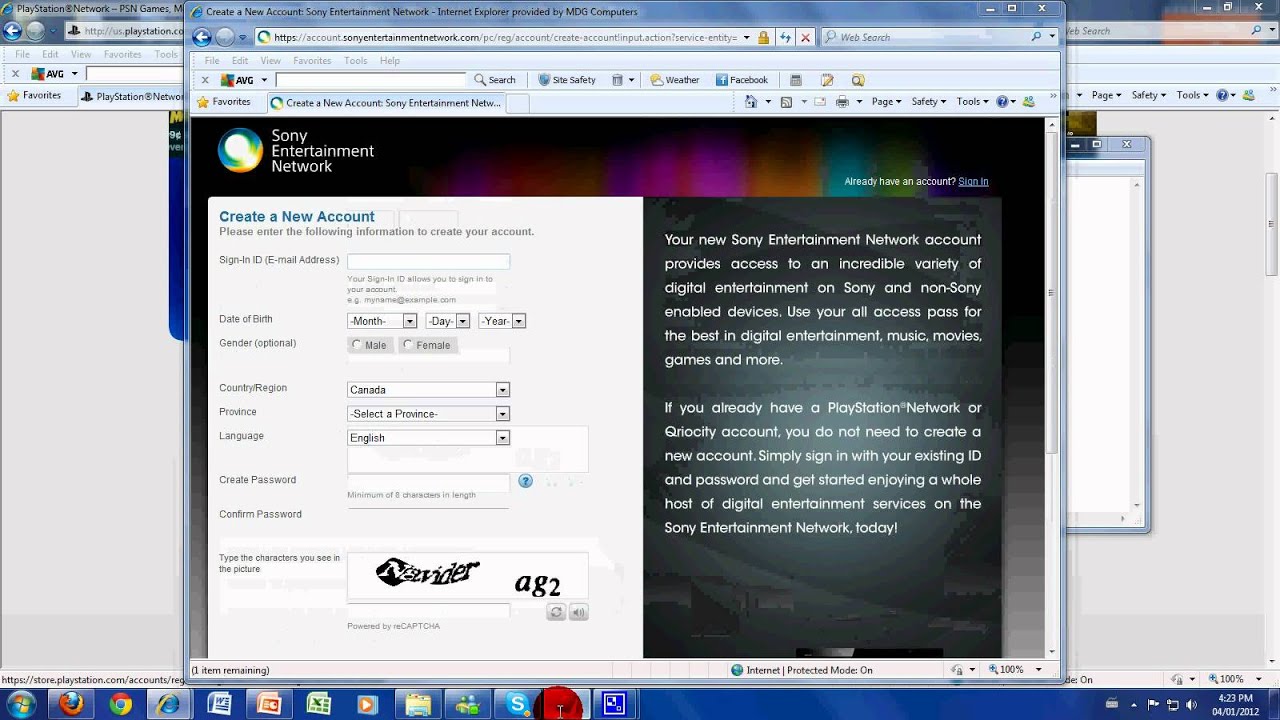Viewport: 1280px width, 720px height.
Task: Open the Year dropdown for Date of Birth
Action: pos(502,321)
